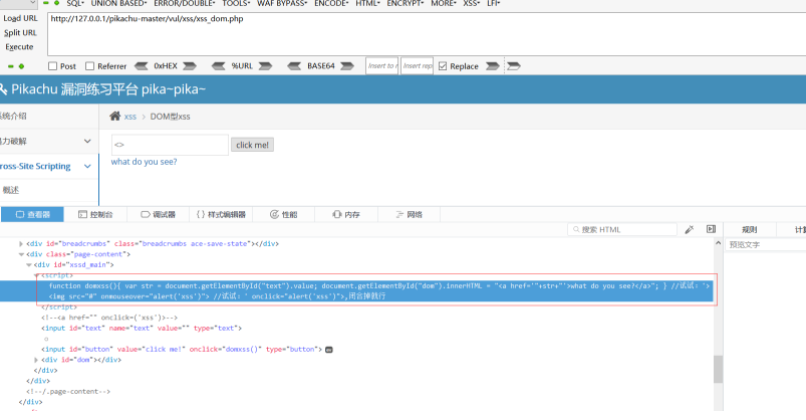Select the 规则 rules side tab

(749, 229)
